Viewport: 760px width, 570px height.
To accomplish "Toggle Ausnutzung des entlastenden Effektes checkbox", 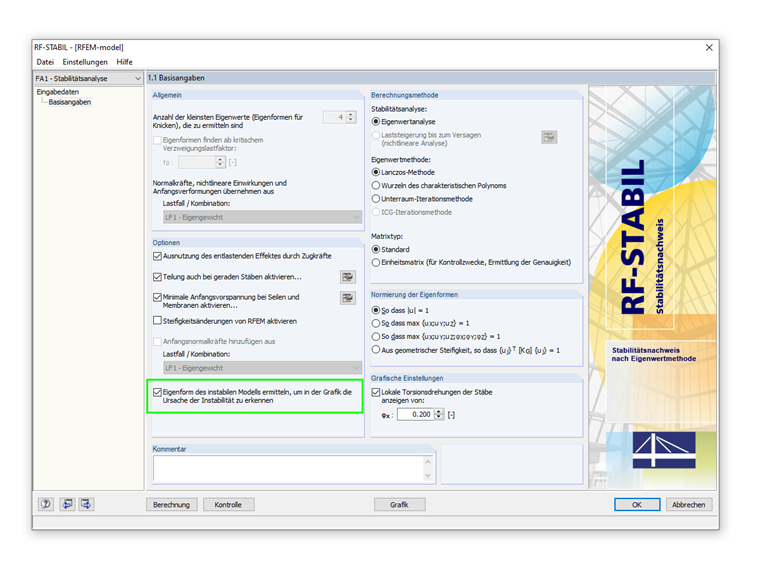I will (x=157, y=256).
